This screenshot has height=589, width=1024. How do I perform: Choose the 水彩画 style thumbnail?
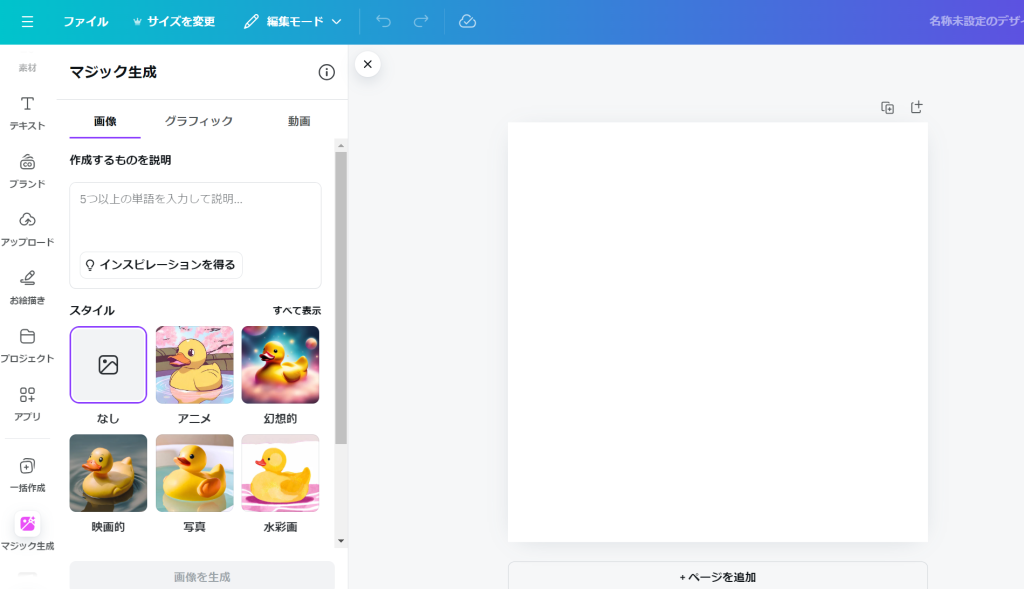(x=280, y=472)
